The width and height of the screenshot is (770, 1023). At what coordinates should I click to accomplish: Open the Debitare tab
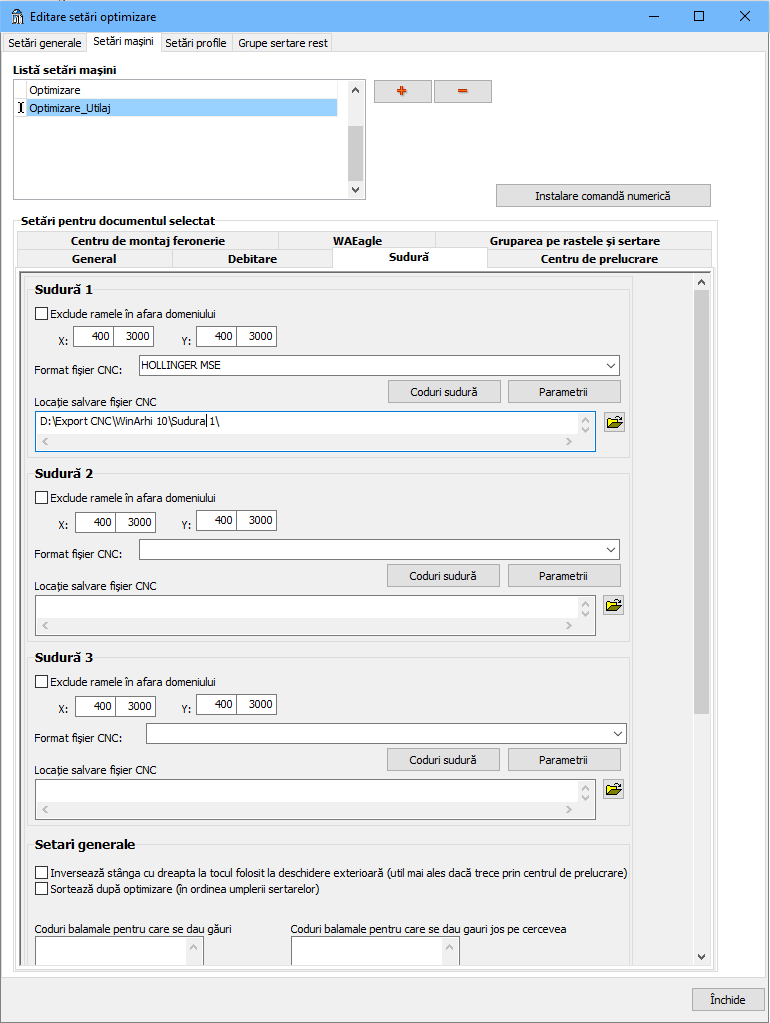(x=251, y=259)
